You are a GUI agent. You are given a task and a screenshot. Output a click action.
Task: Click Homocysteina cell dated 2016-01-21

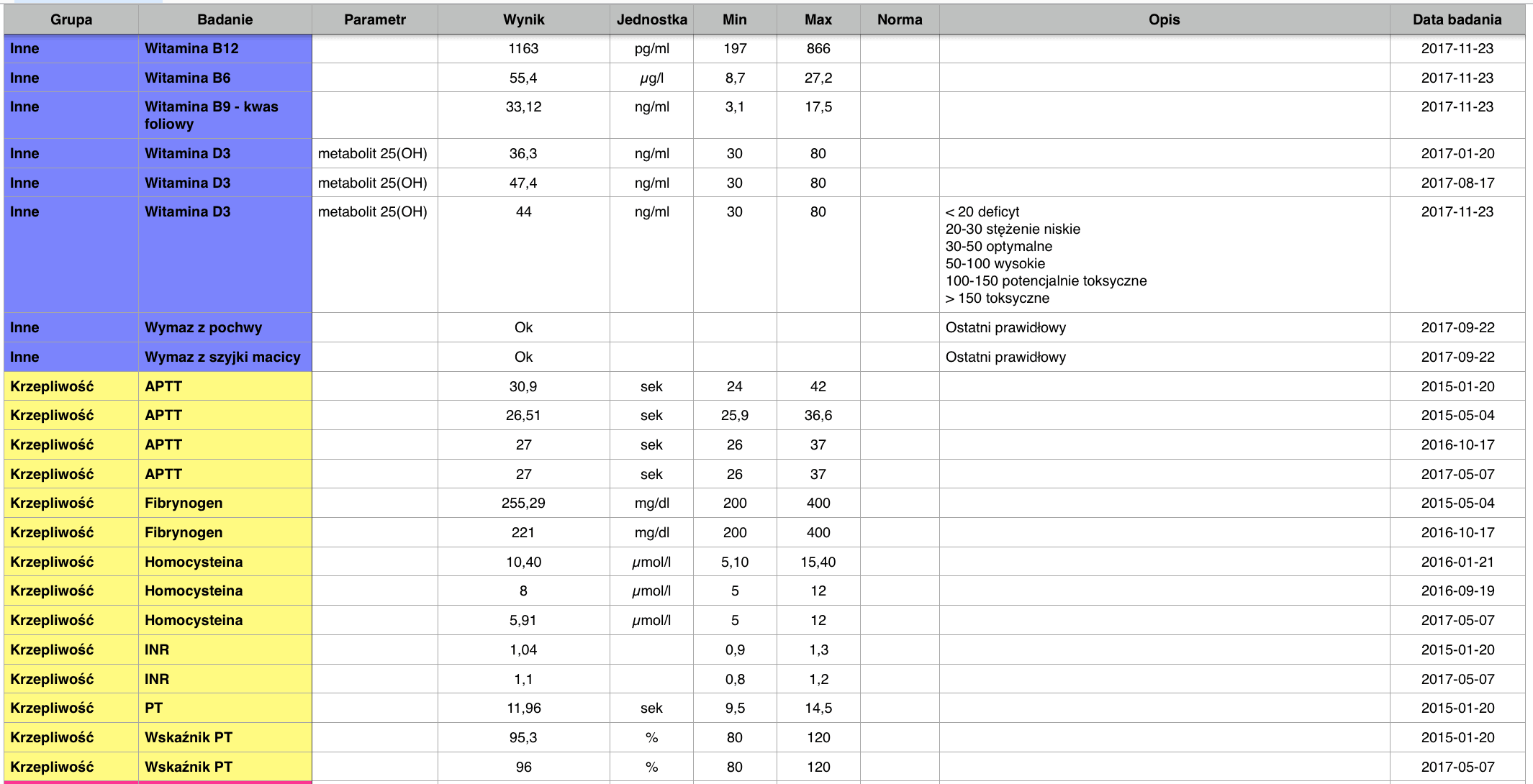click(x=225, y=562)
